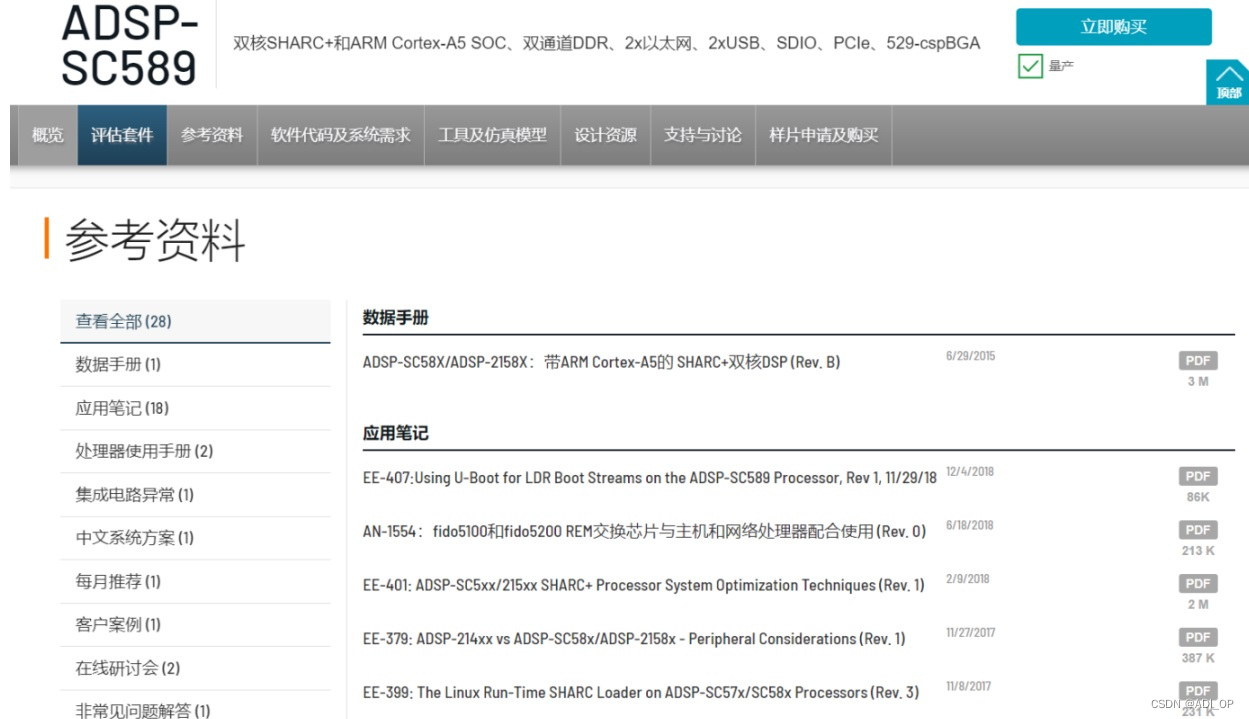1249x719 pixels.
Task: Click the 数据手册 section heading above the datasheet
Action: pos(396,318)
